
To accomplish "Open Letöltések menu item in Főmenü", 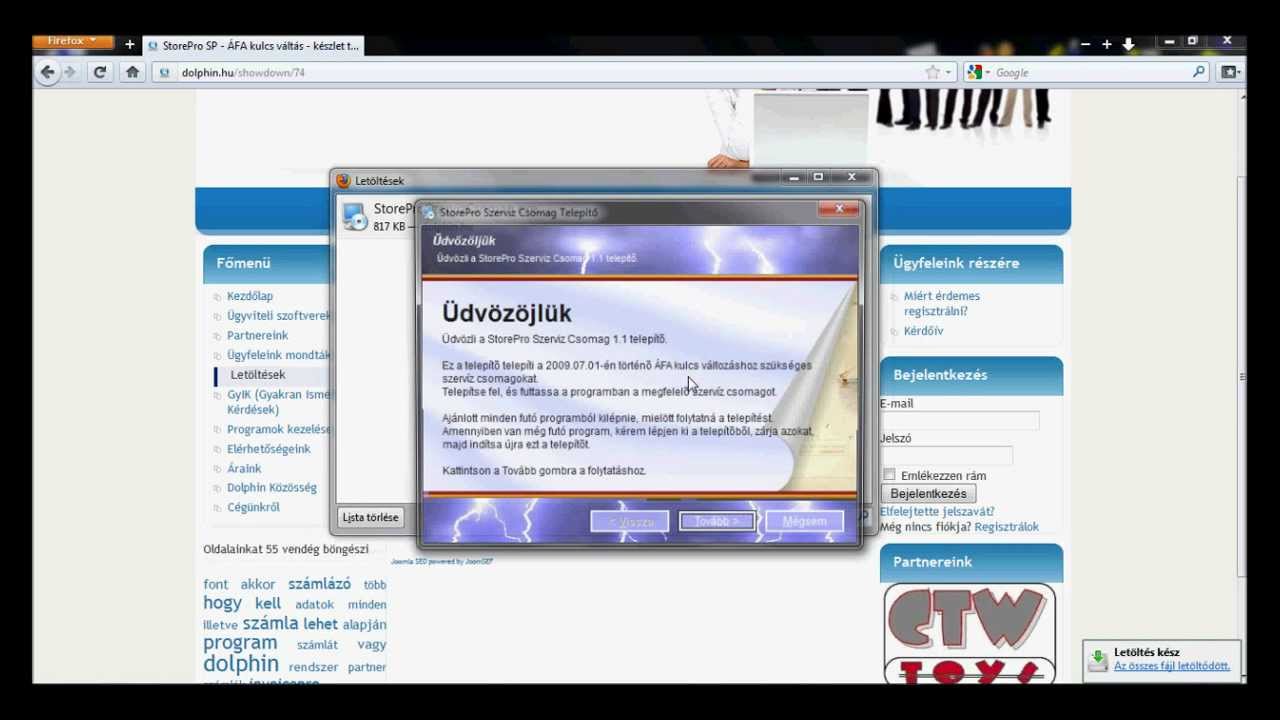I will 257,375.
